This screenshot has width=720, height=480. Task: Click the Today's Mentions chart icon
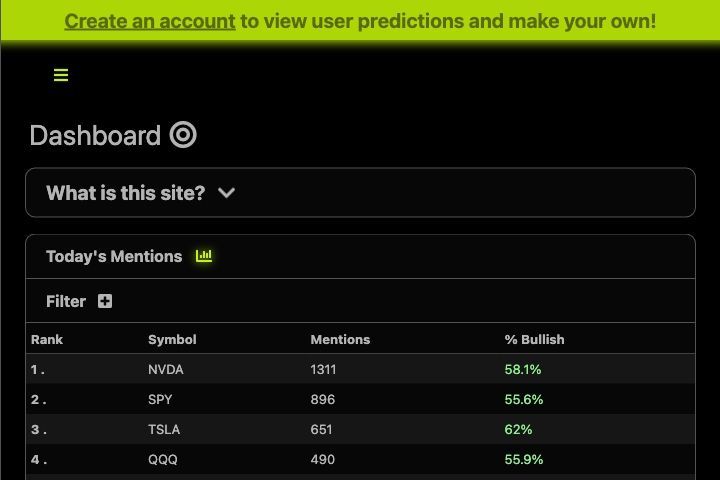pyautogui.click(x=204, y=256)
